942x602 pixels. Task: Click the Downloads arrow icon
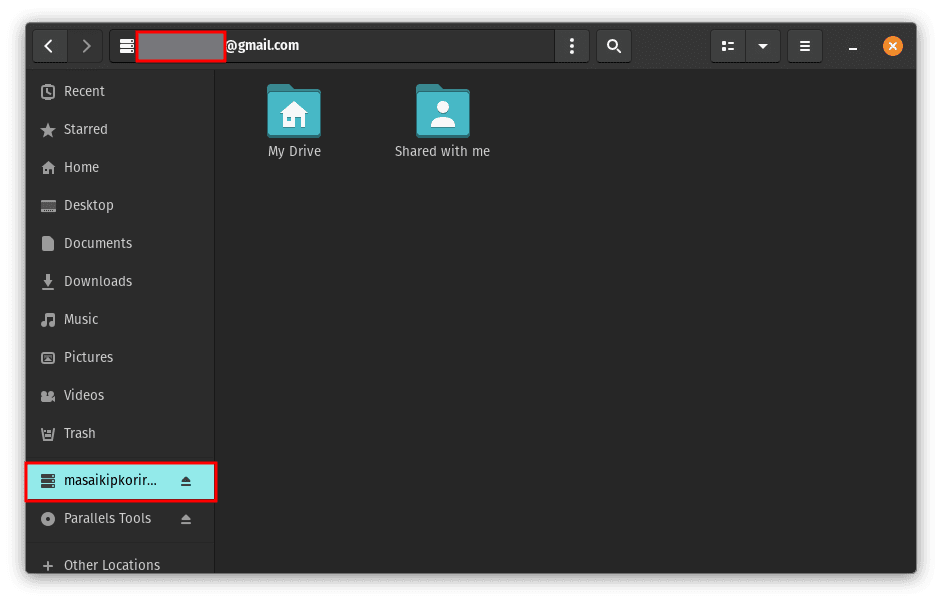pos(48,282)
